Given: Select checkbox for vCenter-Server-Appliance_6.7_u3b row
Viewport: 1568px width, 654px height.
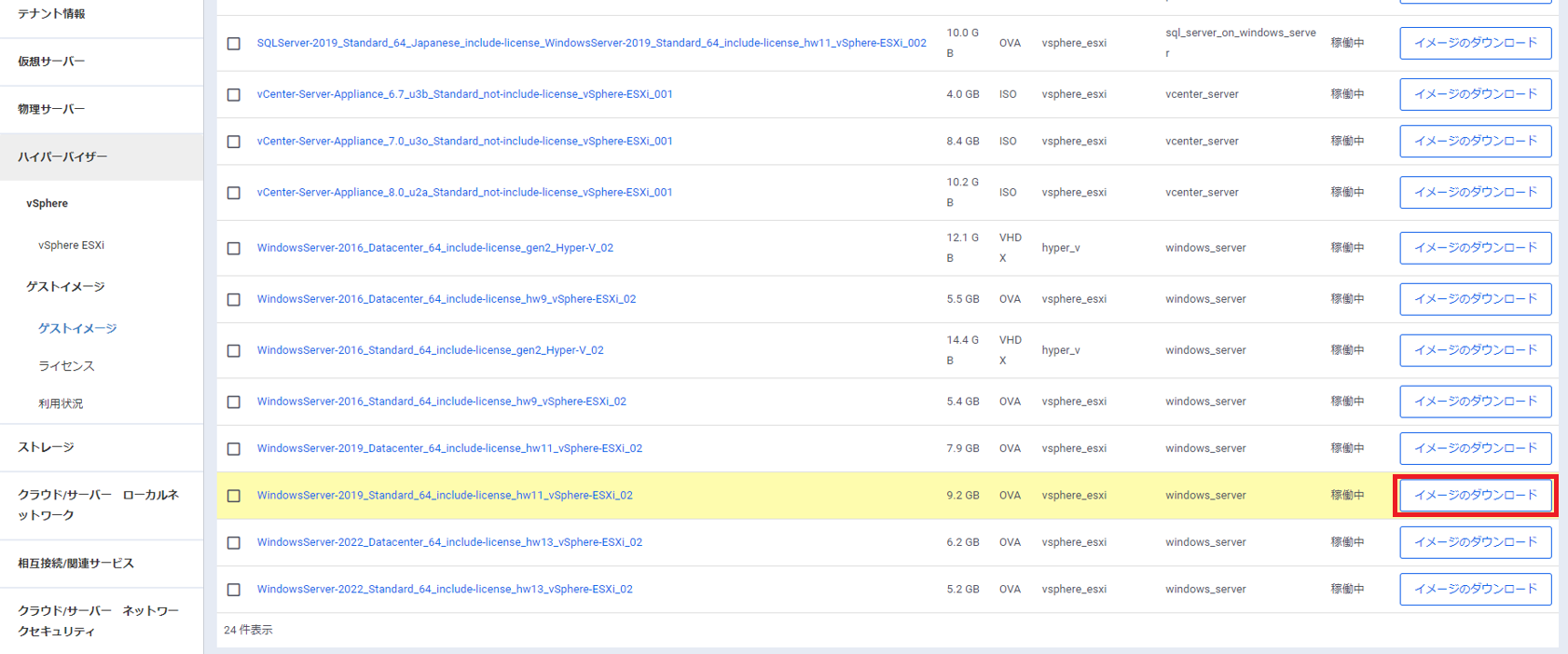Looking at the screenshot, I should 234,95.
